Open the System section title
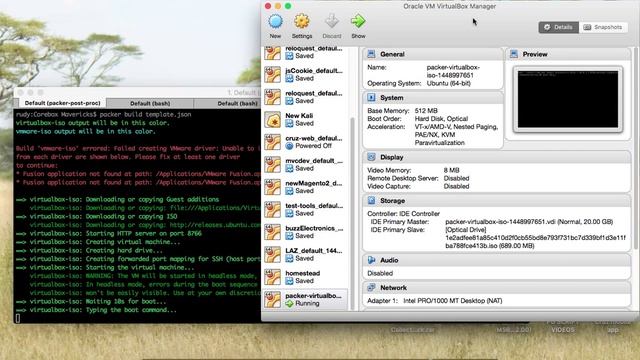This screenshot has height=360, width=640. [391, 98]
